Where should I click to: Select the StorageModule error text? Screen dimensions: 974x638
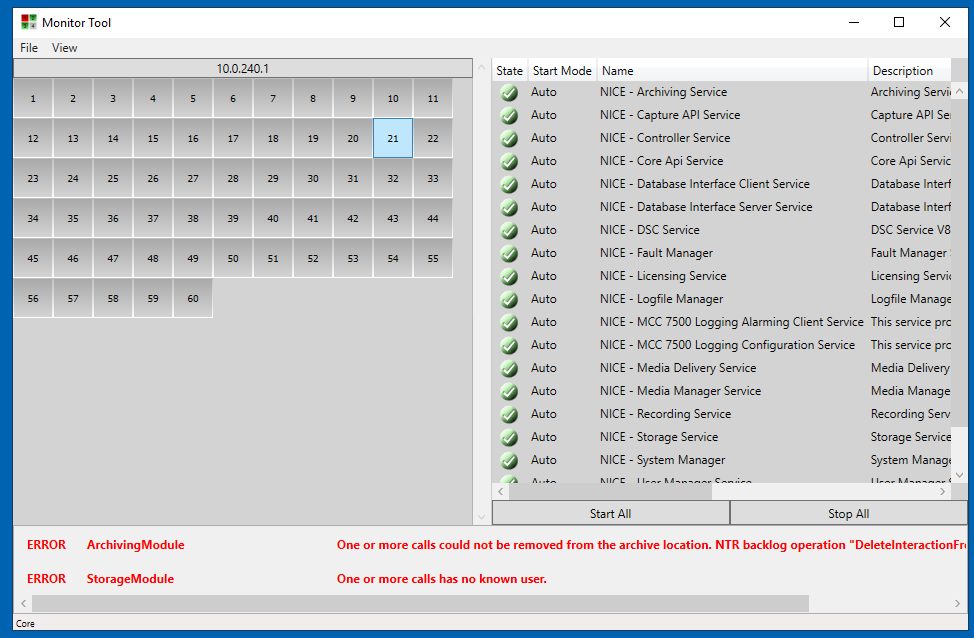coord(130,579)
